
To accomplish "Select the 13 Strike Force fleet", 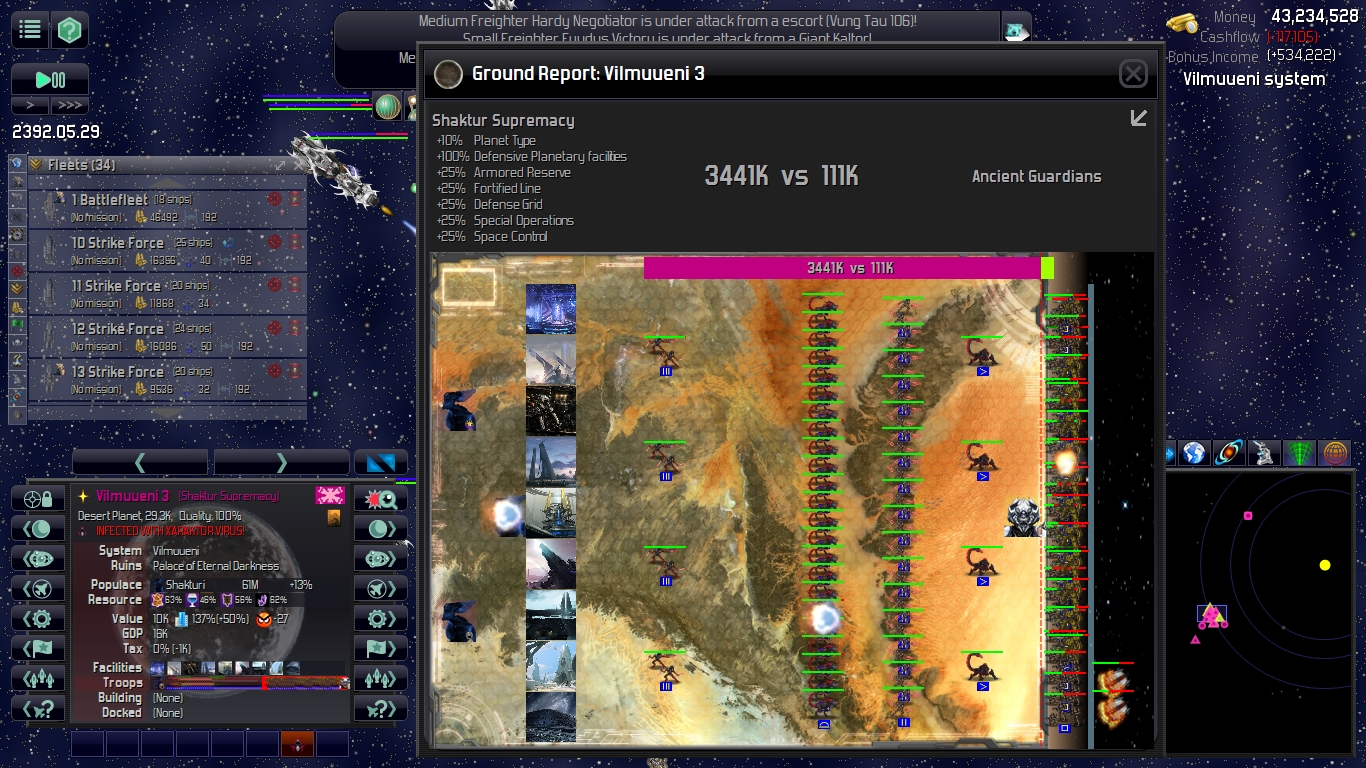I will click(x=167, y=380).
